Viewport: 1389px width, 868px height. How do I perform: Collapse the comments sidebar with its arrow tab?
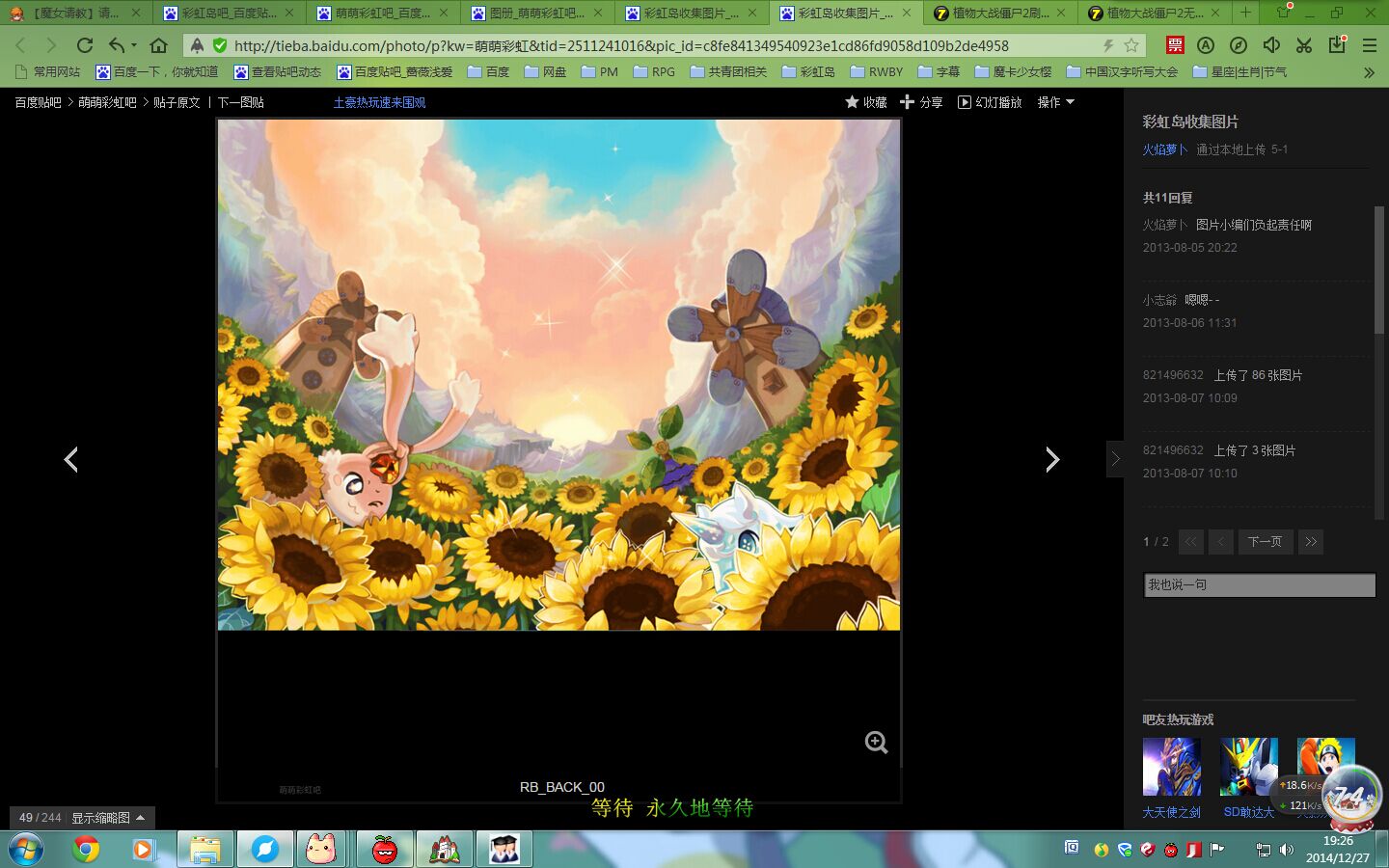point(1115,459)
